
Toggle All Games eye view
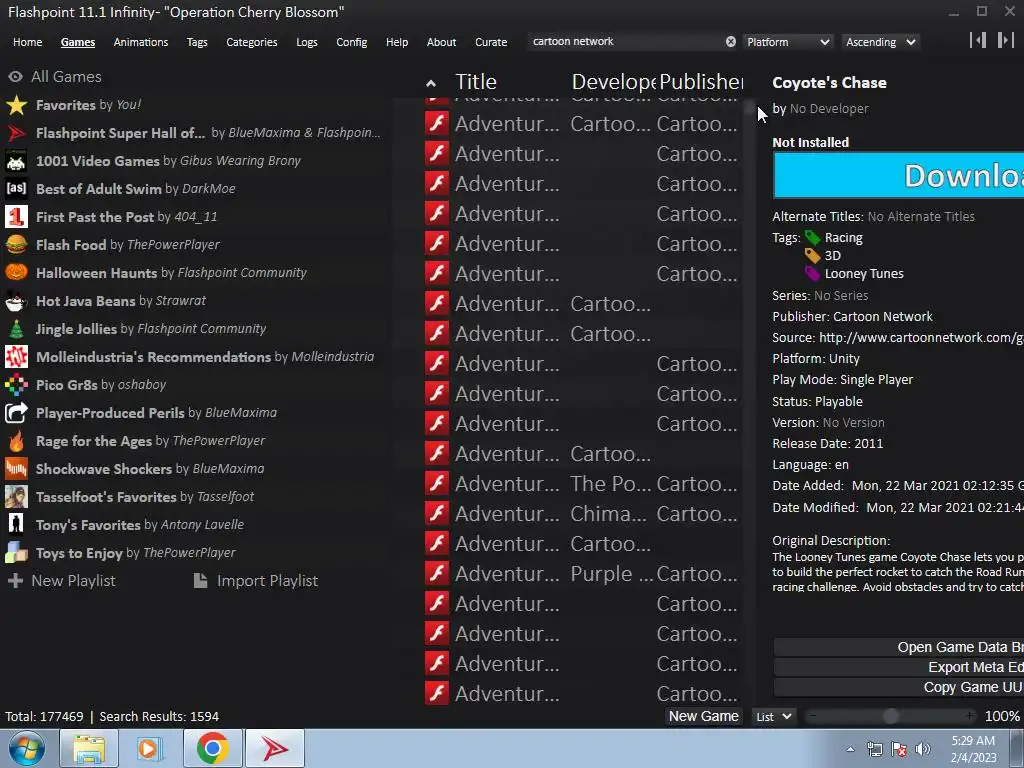[15, 76]
